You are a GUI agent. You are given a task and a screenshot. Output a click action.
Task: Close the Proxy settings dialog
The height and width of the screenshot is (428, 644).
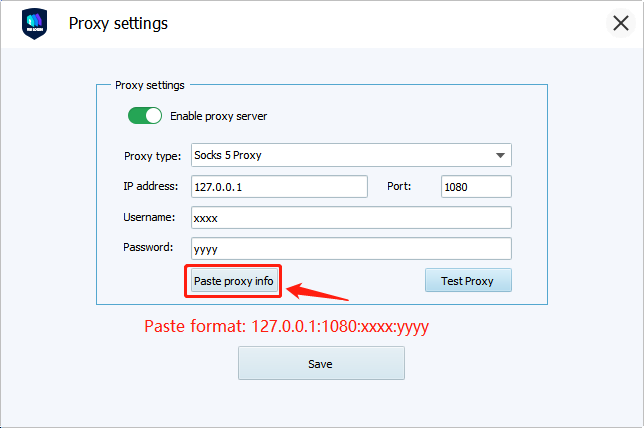[620, 23]
